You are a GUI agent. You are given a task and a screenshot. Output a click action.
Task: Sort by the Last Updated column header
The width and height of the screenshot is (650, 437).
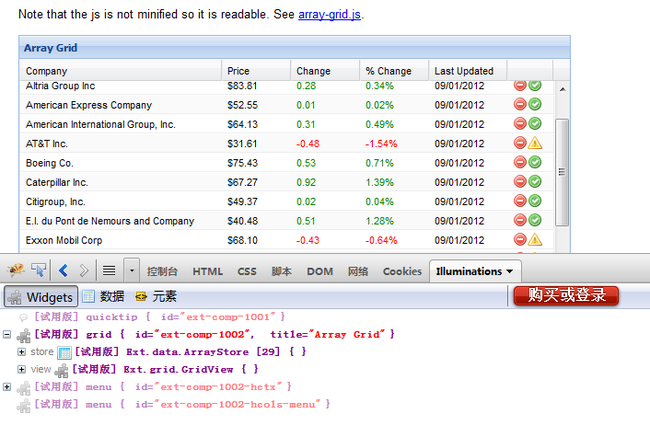coord(467,71)
